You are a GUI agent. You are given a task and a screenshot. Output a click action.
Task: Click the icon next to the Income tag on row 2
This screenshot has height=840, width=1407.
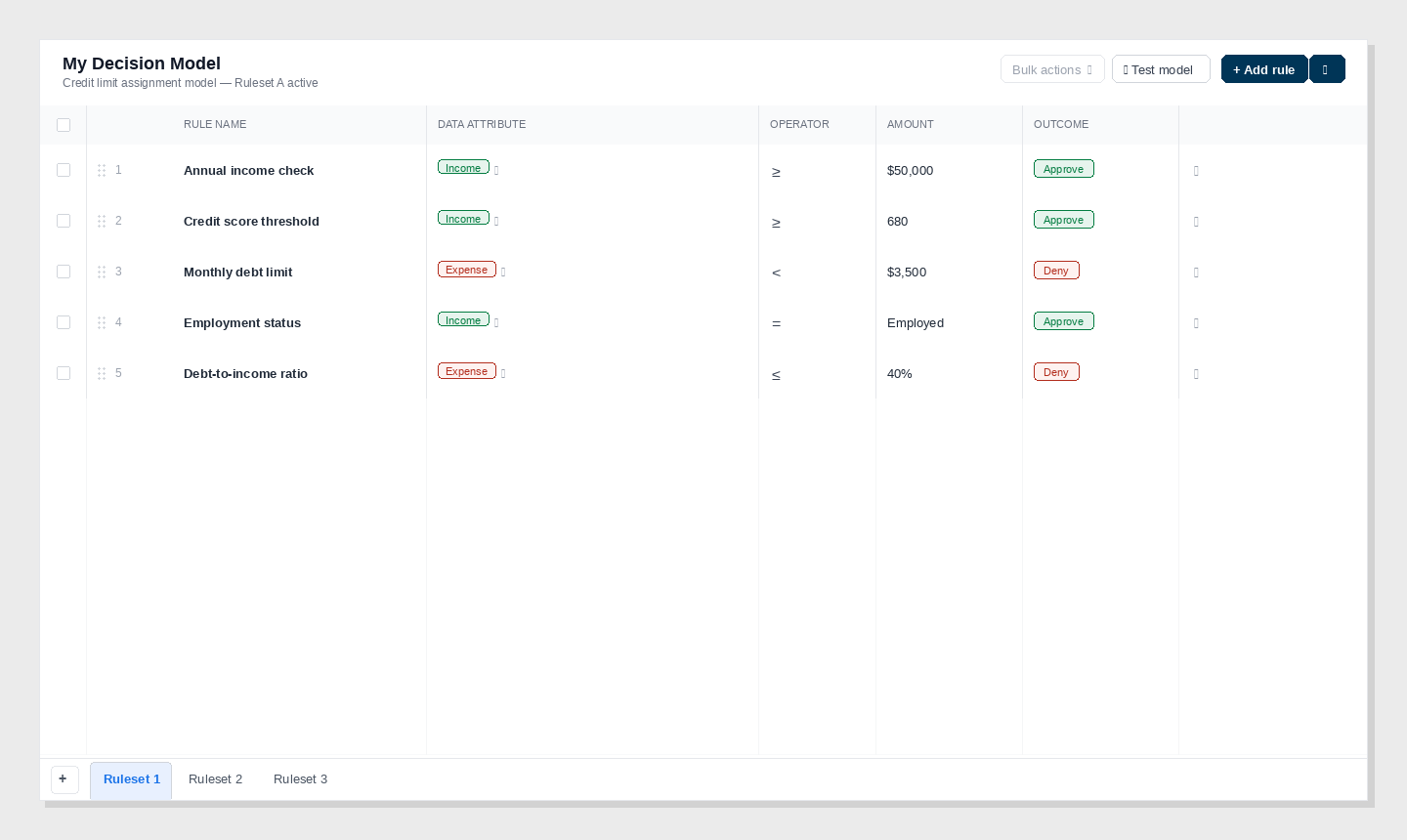tap(496, 222)
